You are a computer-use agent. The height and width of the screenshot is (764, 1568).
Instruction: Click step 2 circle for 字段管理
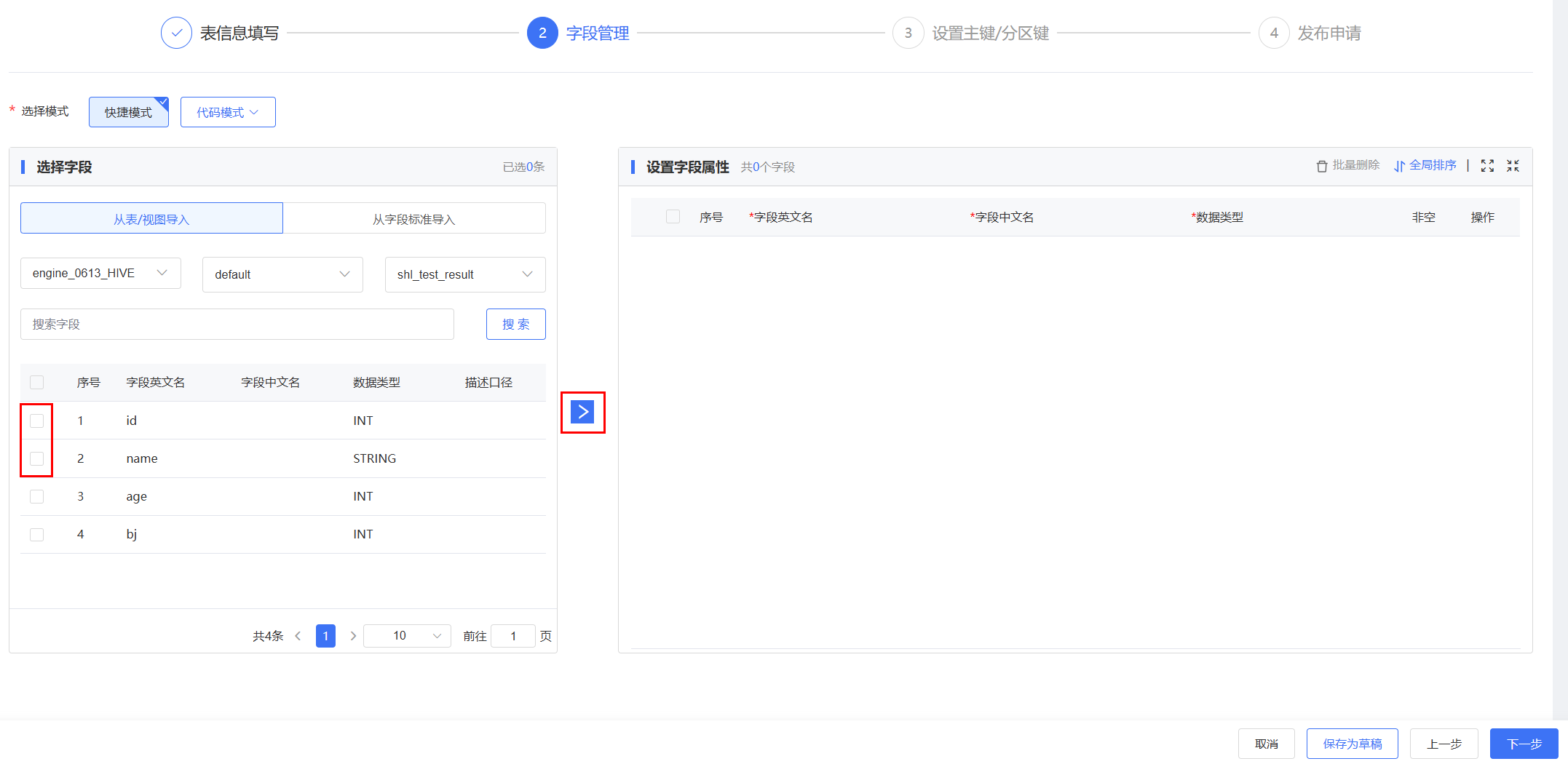[542, 33]
